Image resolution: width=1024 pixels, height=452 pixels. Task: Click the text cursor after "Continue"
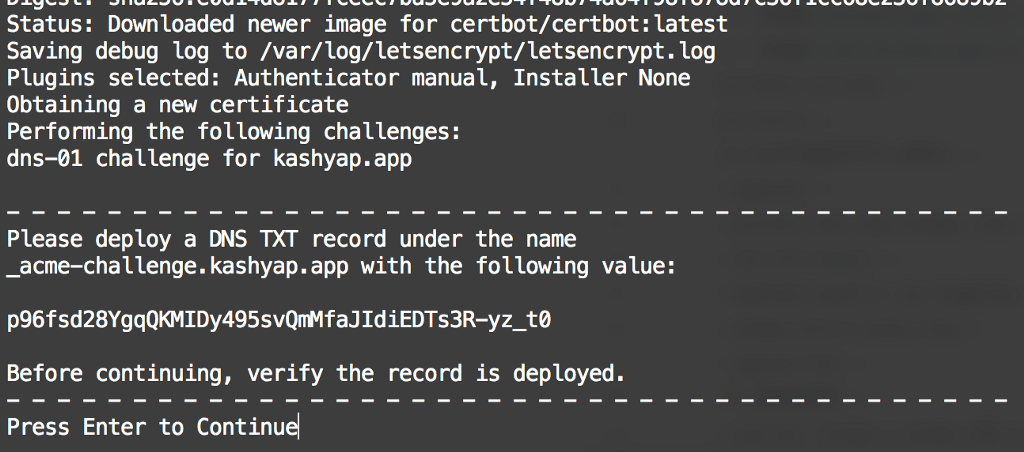[x=299, y=428]
